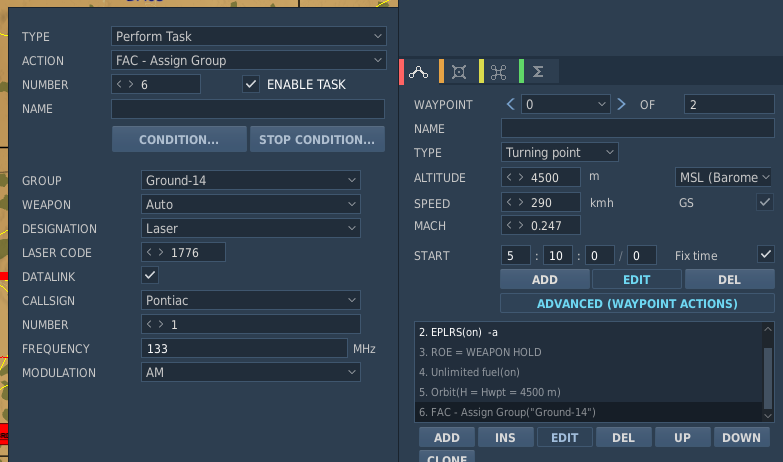This screenshot has width=783, height=462.
Task: Increase altitude 4500 arrow
Action: (521, 177)
